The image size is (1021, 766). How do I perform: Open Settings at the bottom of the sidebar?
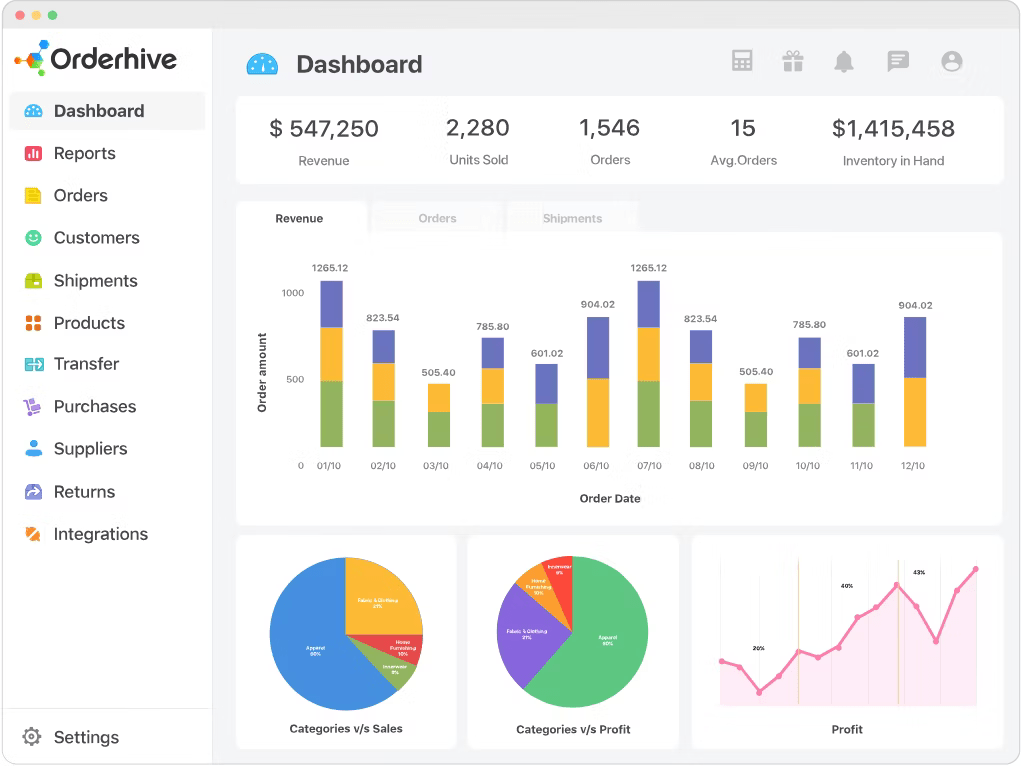click(85, 737)
